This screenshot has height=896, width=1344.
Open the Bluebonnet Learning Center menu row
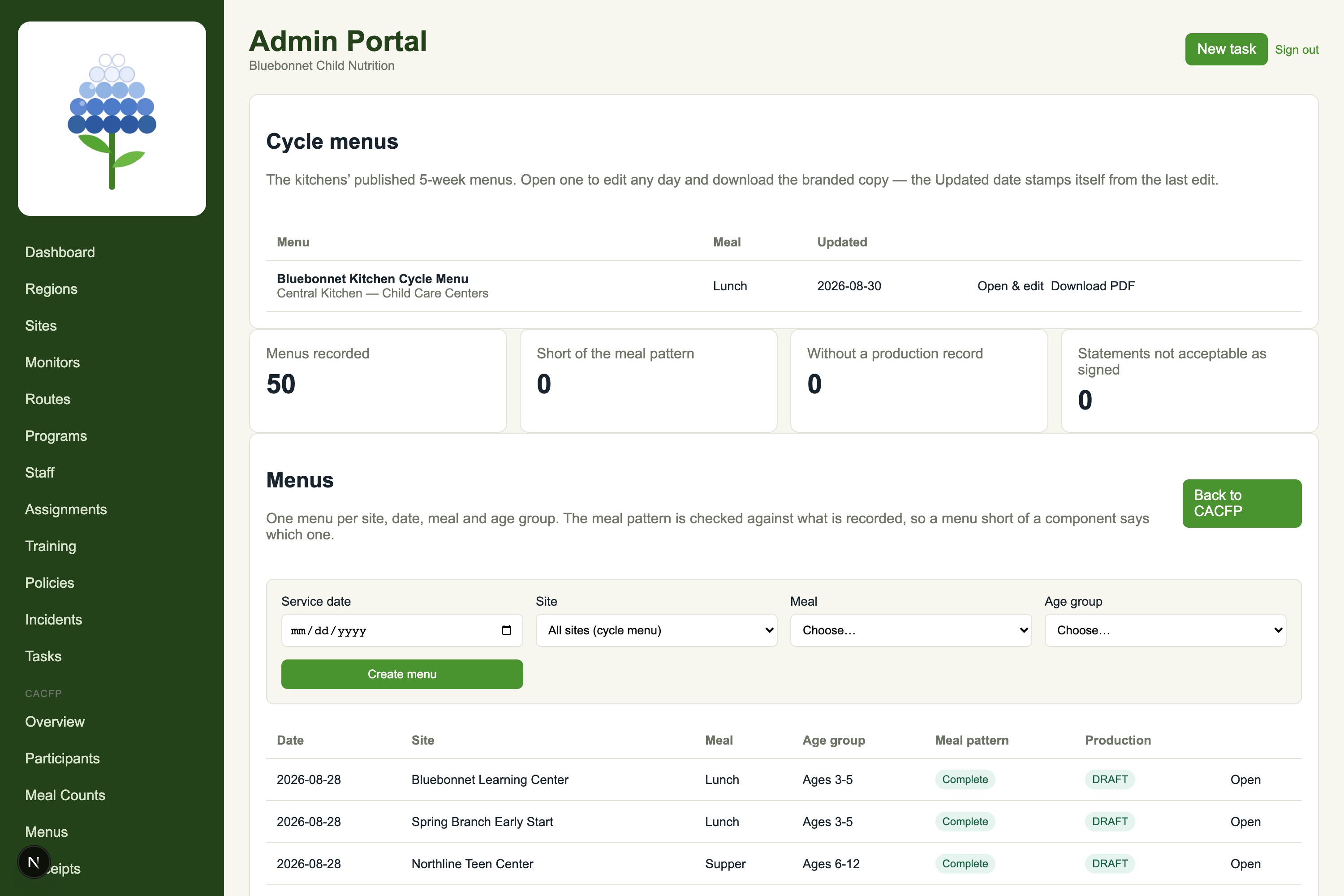[1245, 780]
